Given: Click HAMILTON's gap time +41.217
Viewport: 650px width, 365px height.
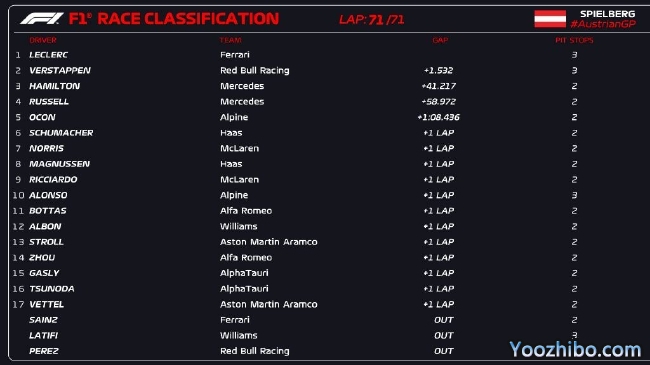Looking at the screenshot, I should coord(439,86).
